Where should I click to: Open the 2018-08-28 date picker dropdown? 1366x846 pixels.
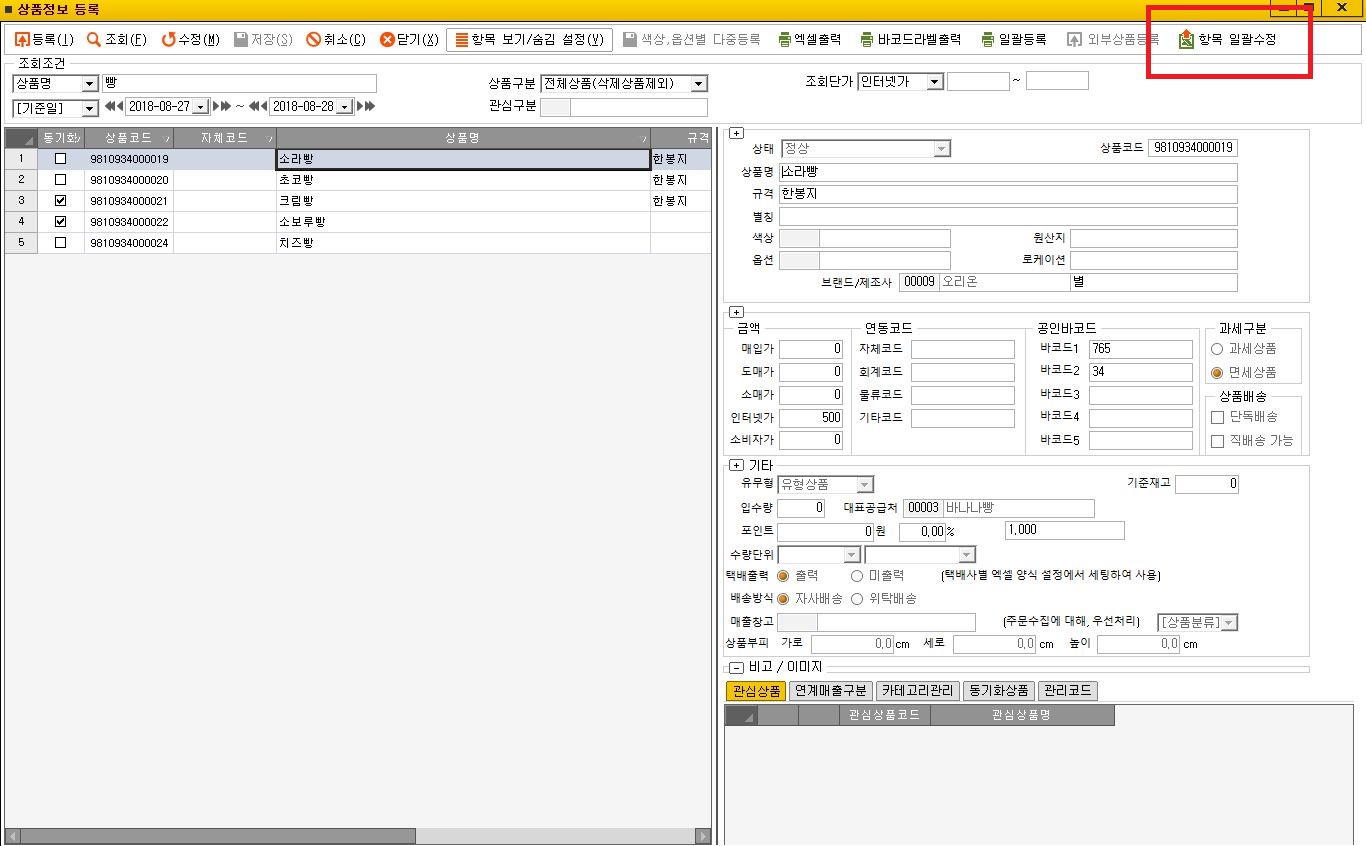[x=344, y=106]
